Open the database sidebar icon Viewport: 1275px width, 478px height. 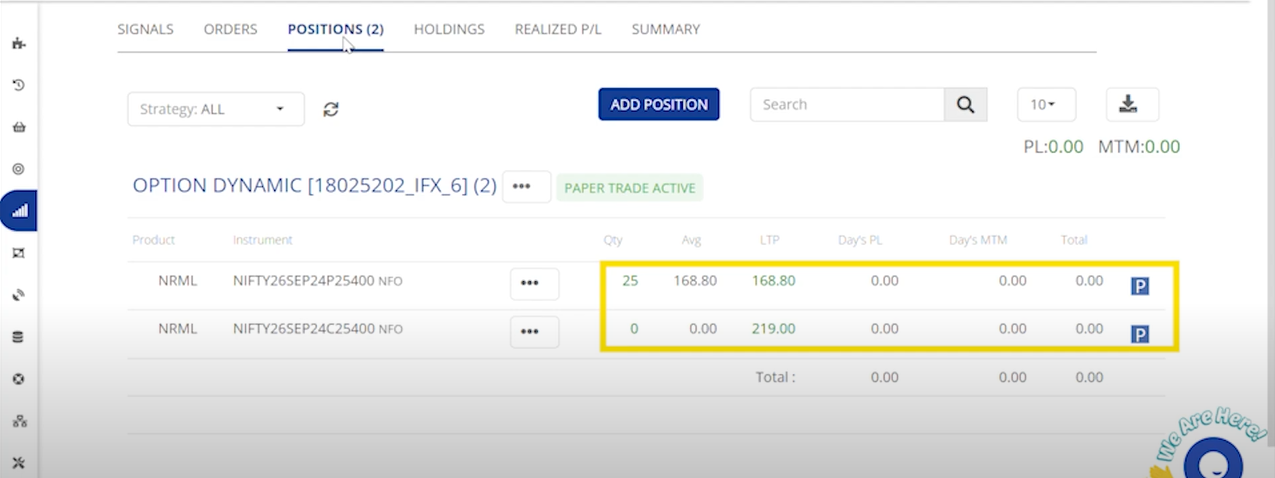coord(18,337)
